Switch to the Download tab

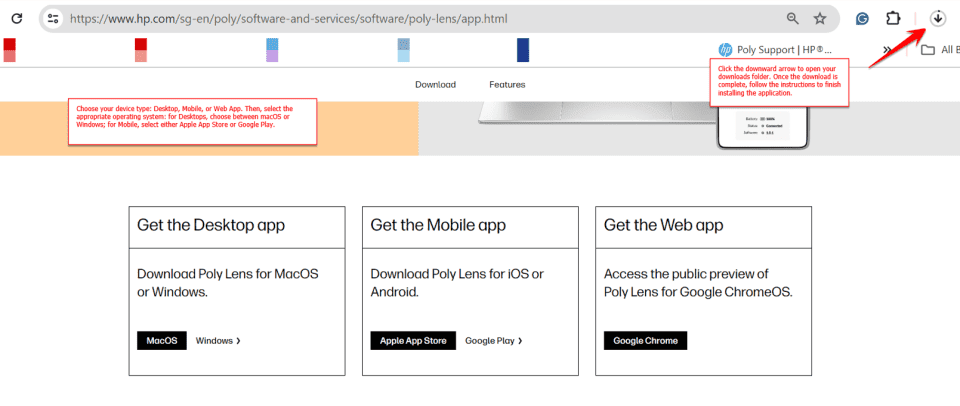coord(435,85)
